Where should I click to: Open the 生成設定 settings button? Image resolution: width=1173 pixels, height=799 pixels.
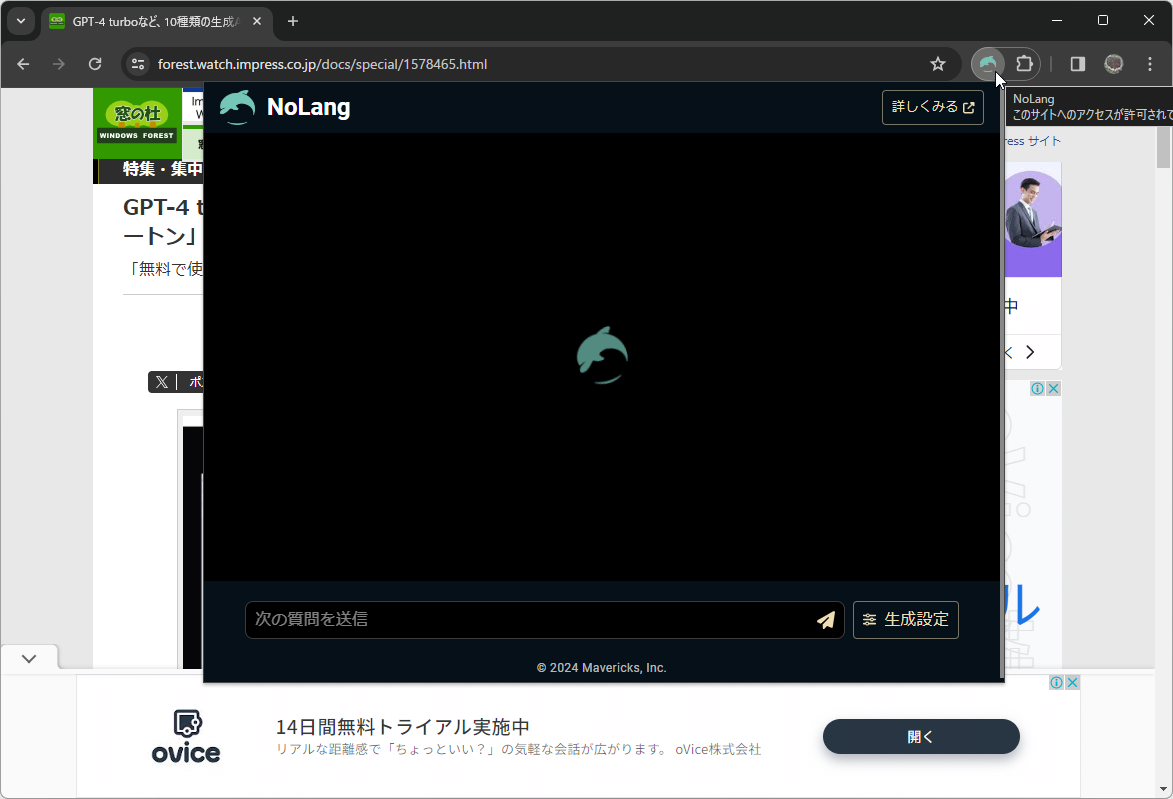click(x=905, y=620)
